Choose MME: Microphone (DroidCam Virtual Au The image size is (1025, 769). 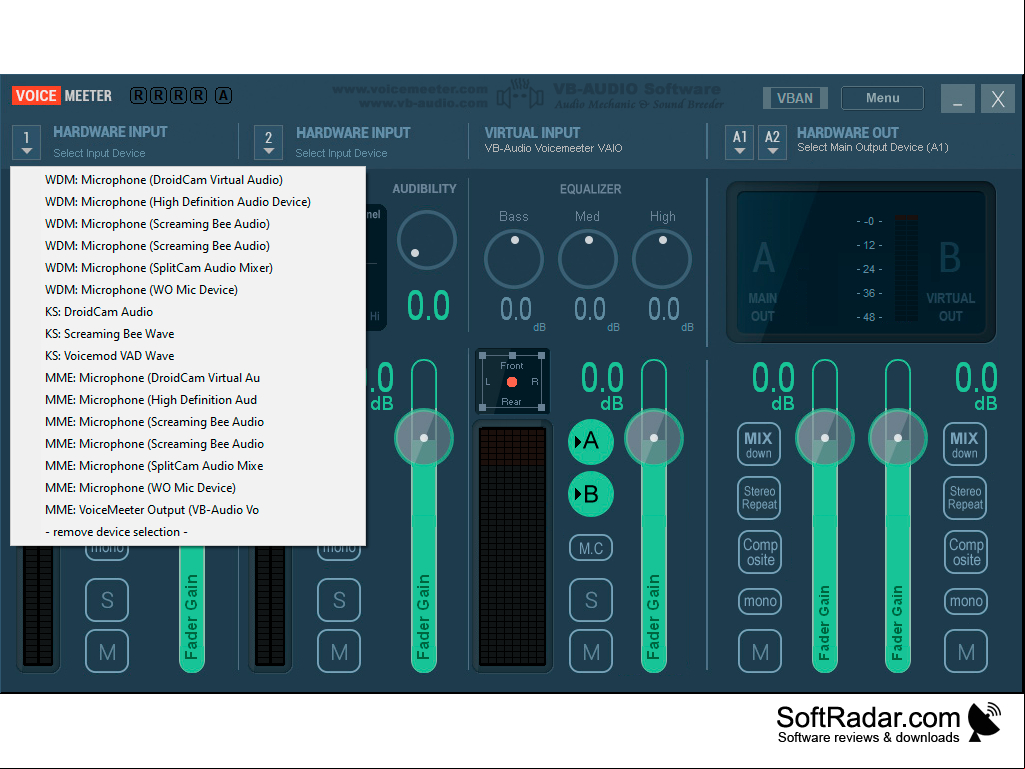188,378
